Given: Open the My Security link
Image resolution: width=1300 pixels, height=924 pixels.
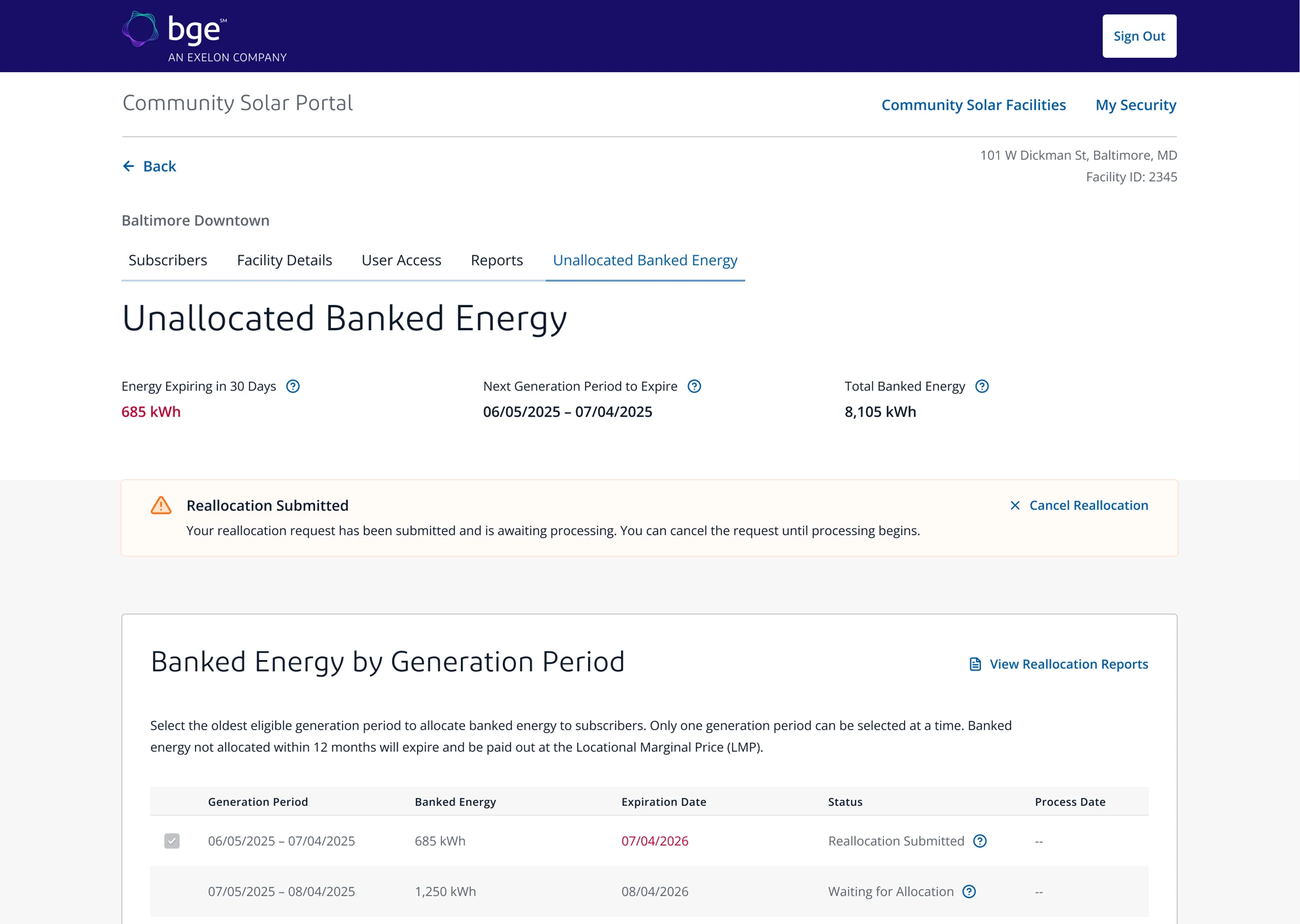Looking at the screenshot, I should point(1136,105).
